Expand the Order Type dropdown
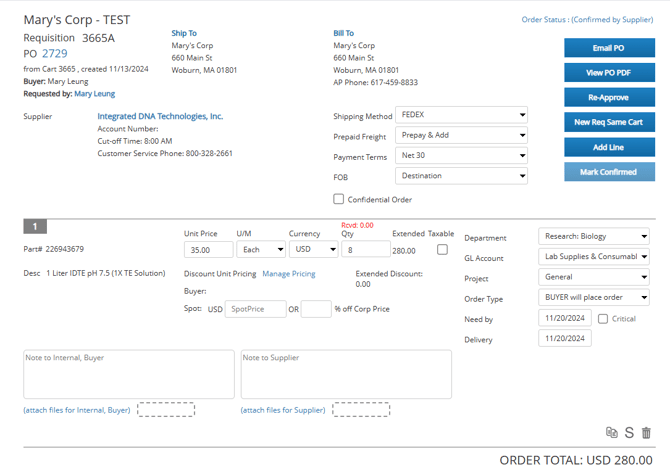 (594, 298)
